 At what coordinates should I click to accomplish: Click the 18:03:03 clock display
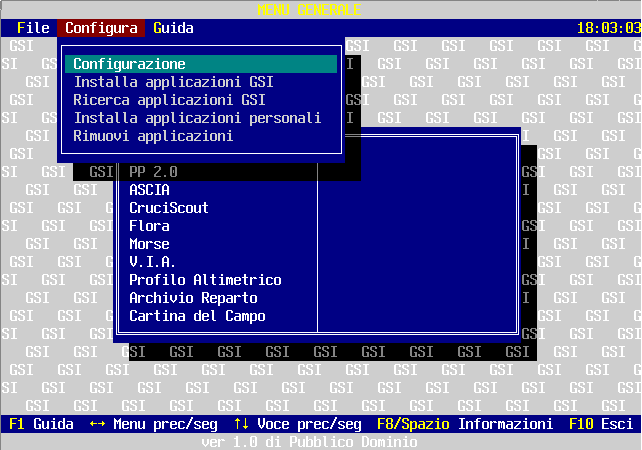(x=609, y=28)
